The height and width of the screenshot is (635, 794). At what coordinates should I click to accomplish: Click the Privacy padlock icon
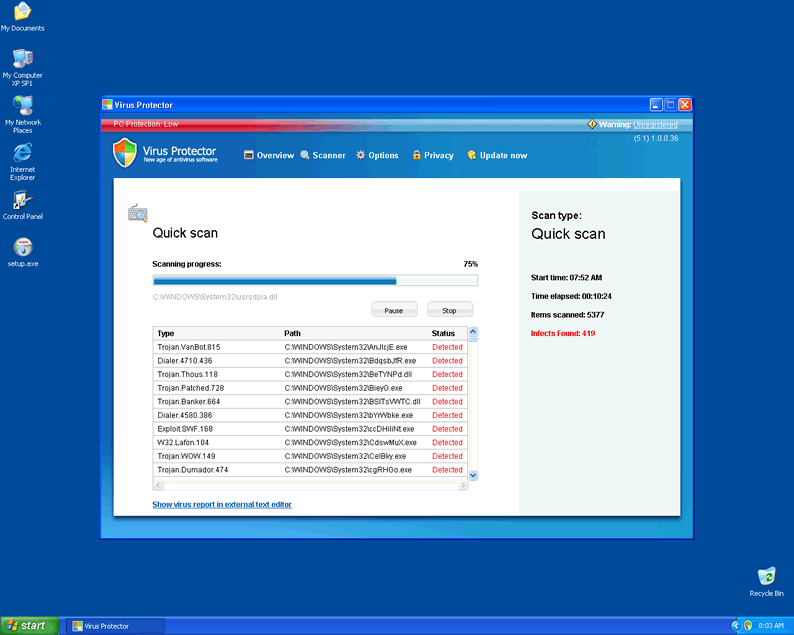coord(417,156)
